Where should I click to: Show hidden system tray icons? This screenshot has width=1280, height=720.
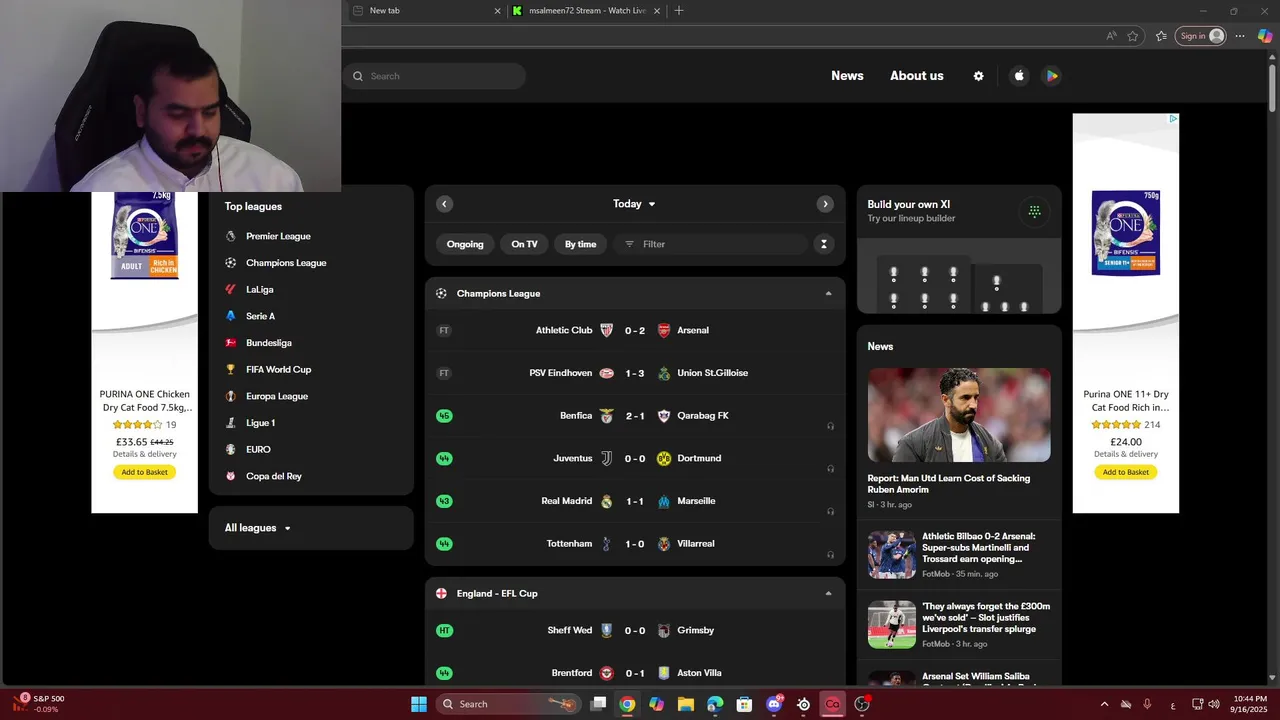point(1104,704)
